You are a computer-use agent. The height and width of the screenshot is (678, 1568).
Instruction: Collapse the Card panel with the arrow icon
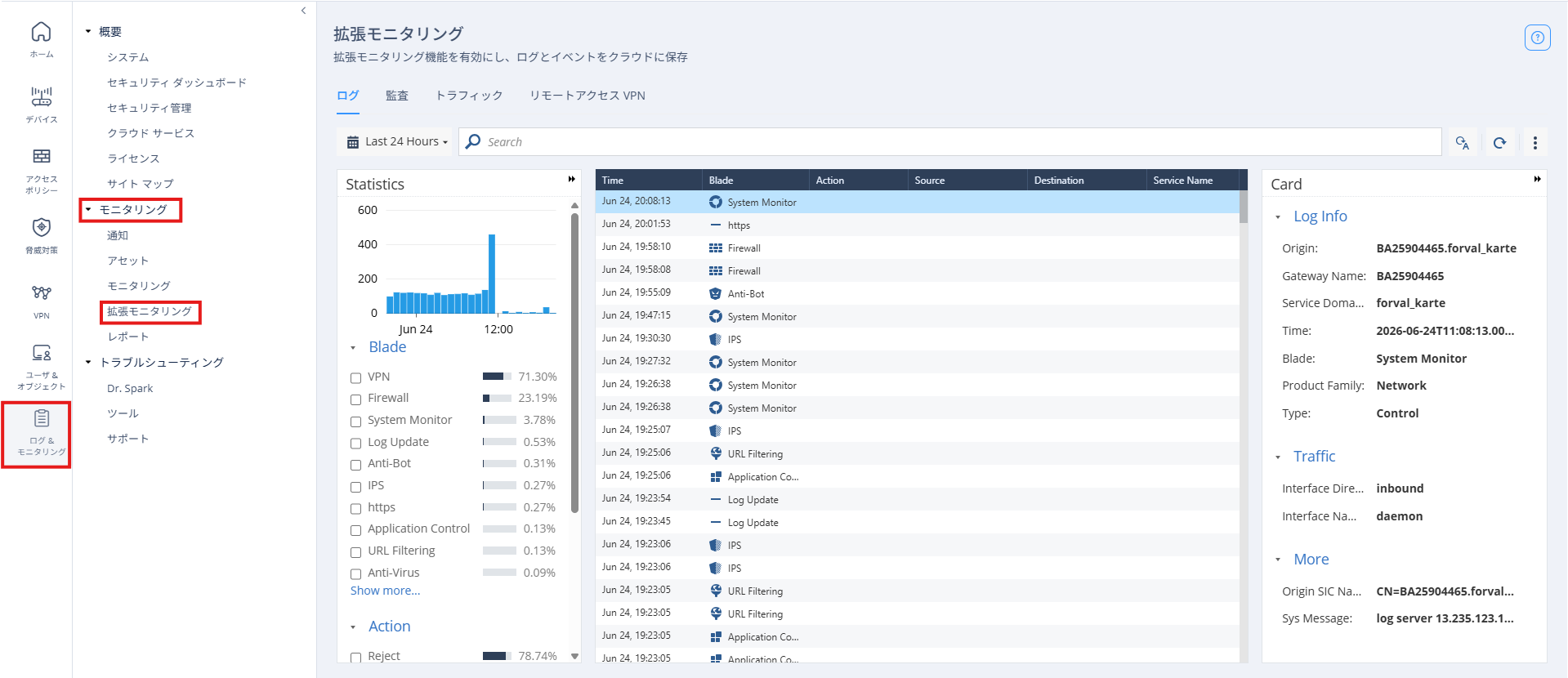(1537, 179)
